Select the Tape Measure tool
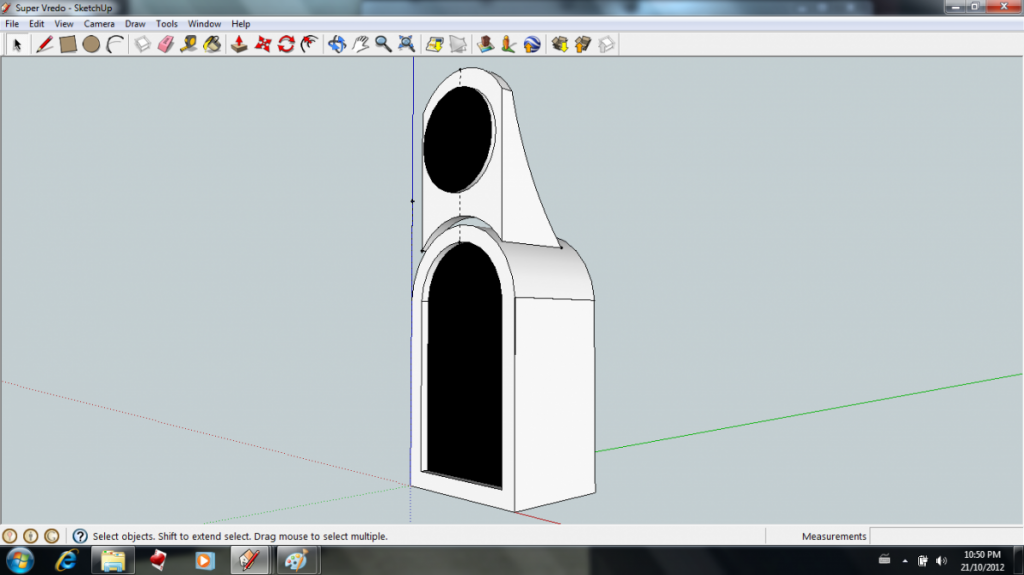1024x575 pixels. [189, 44]
